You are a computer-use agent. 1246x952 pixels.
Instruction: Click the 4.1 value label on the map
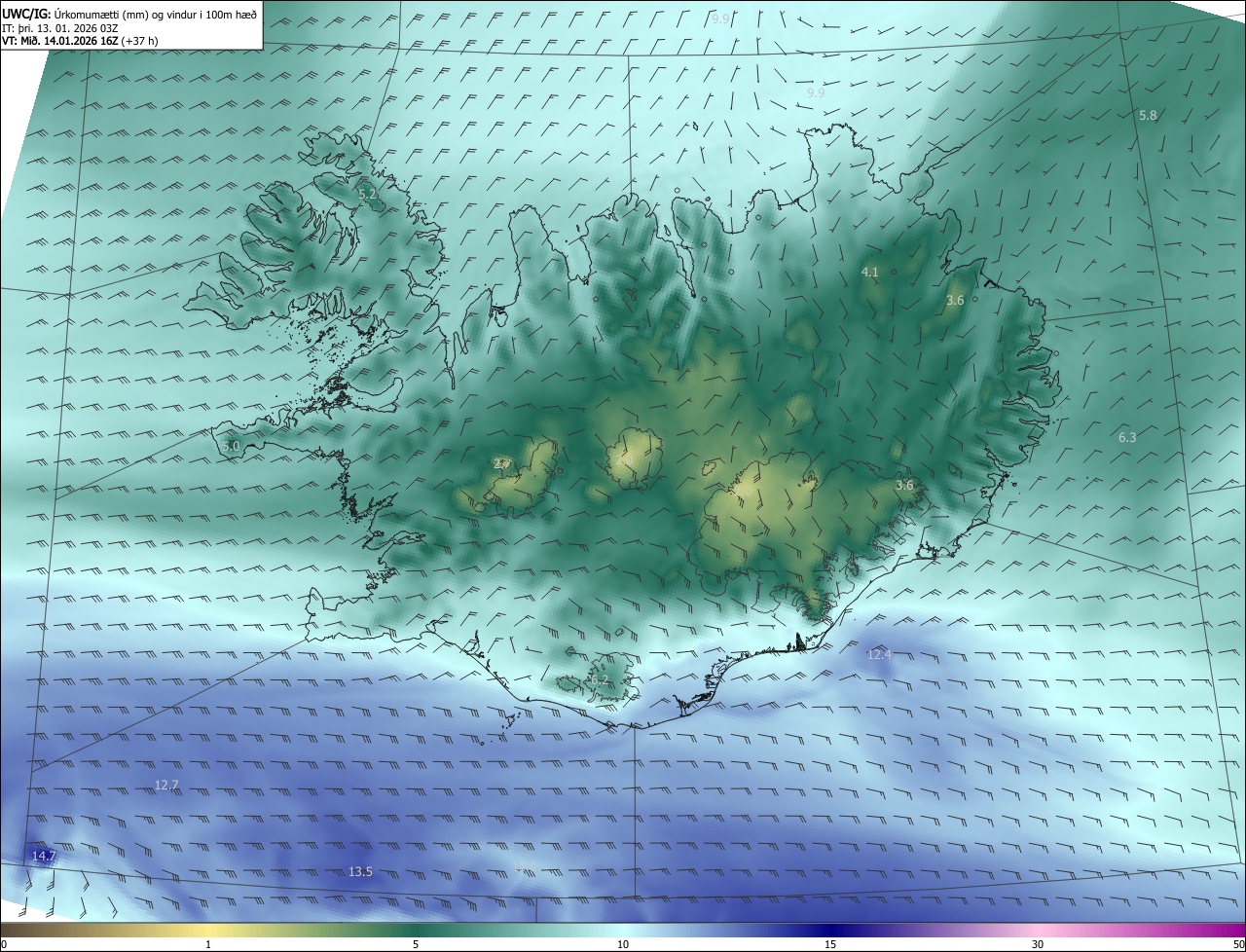pyautogui.click(x=870, y=273)
